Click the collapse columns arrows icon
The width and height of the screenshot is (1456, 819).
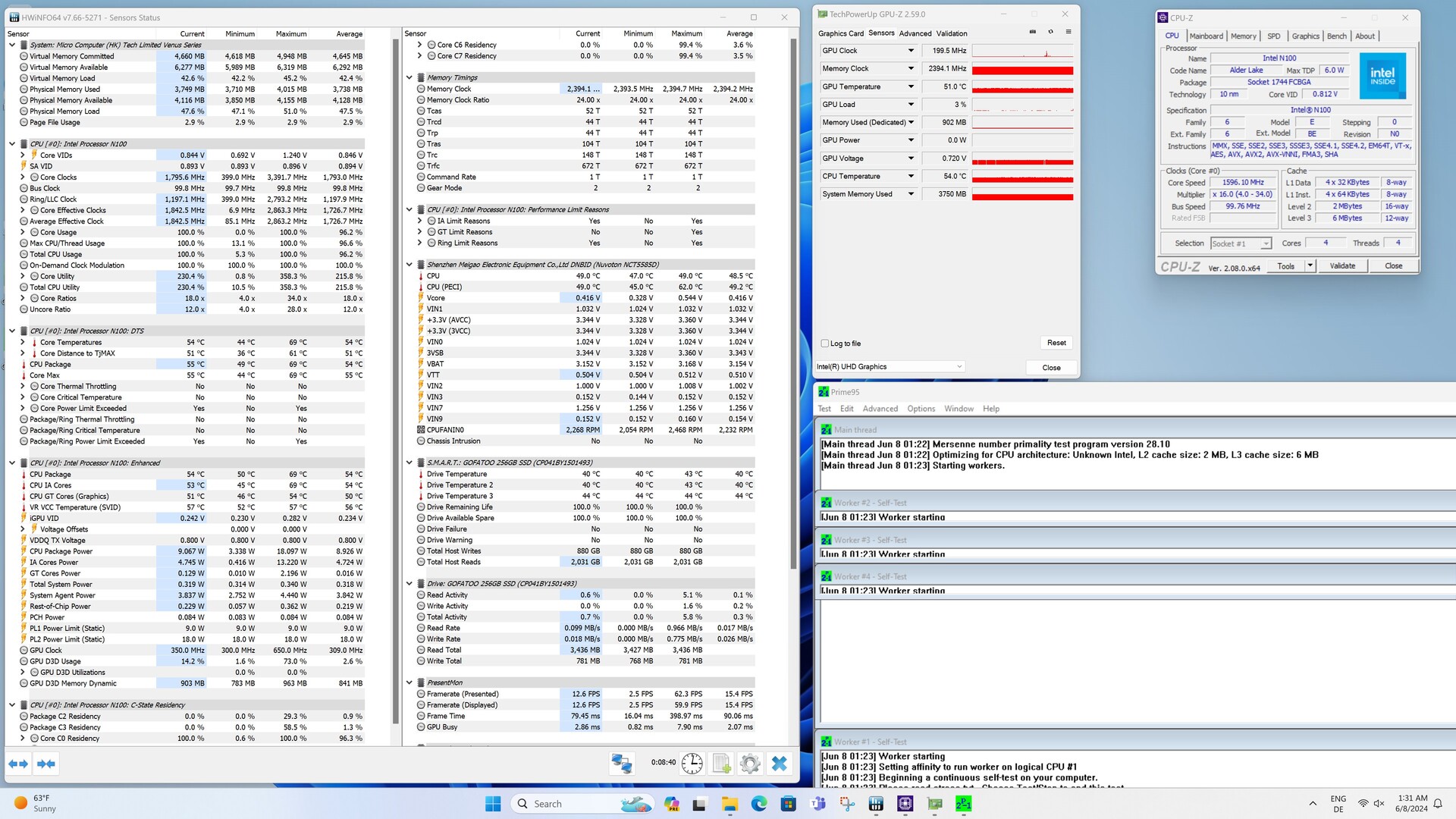pyautogui.click(x=46, y=764)
